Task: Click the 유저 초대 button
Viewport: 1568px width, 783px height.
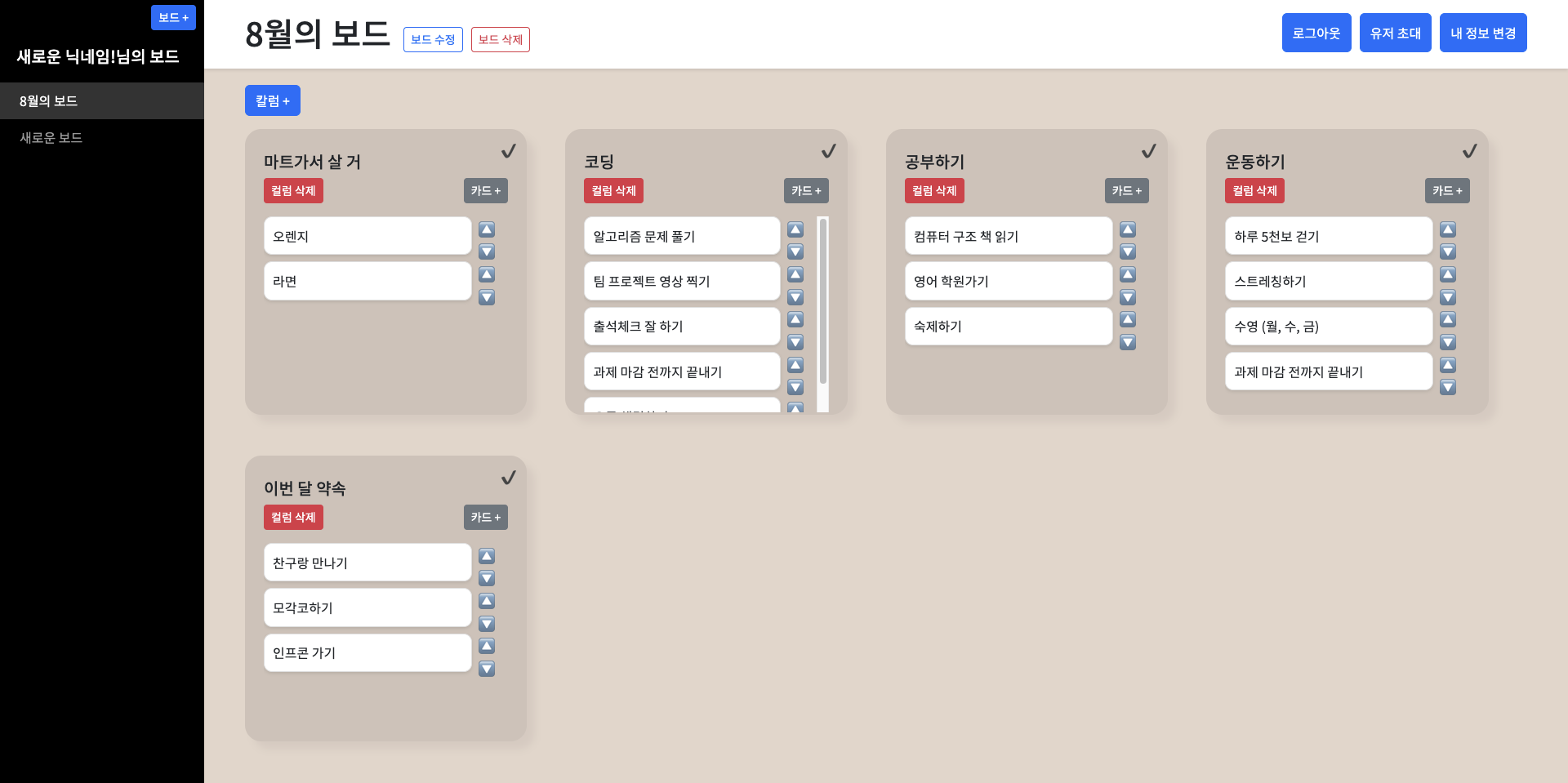Action: (1396, 33)
